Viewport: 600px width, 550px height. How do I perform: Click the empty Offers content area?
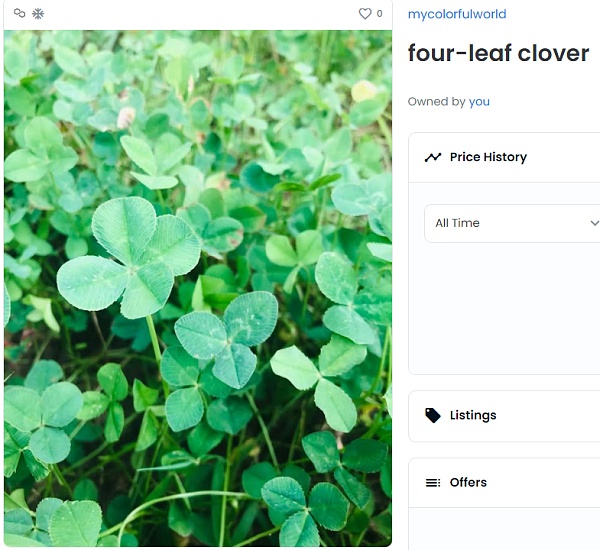coord(504,529)
